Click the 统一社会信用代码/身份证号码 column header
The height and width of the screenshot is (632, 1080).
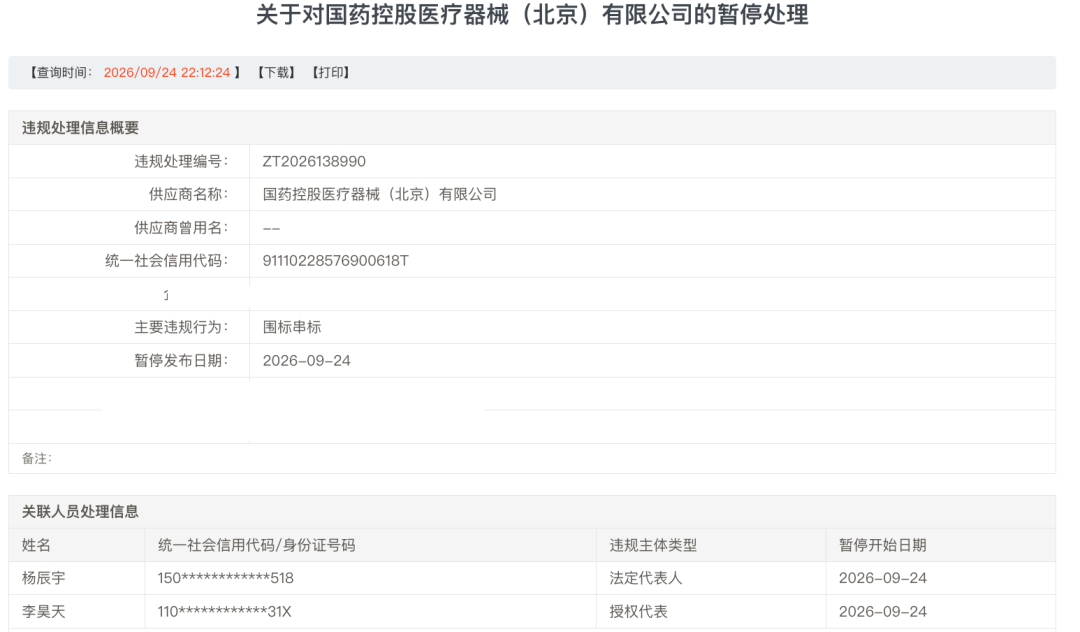coord(256,545)
